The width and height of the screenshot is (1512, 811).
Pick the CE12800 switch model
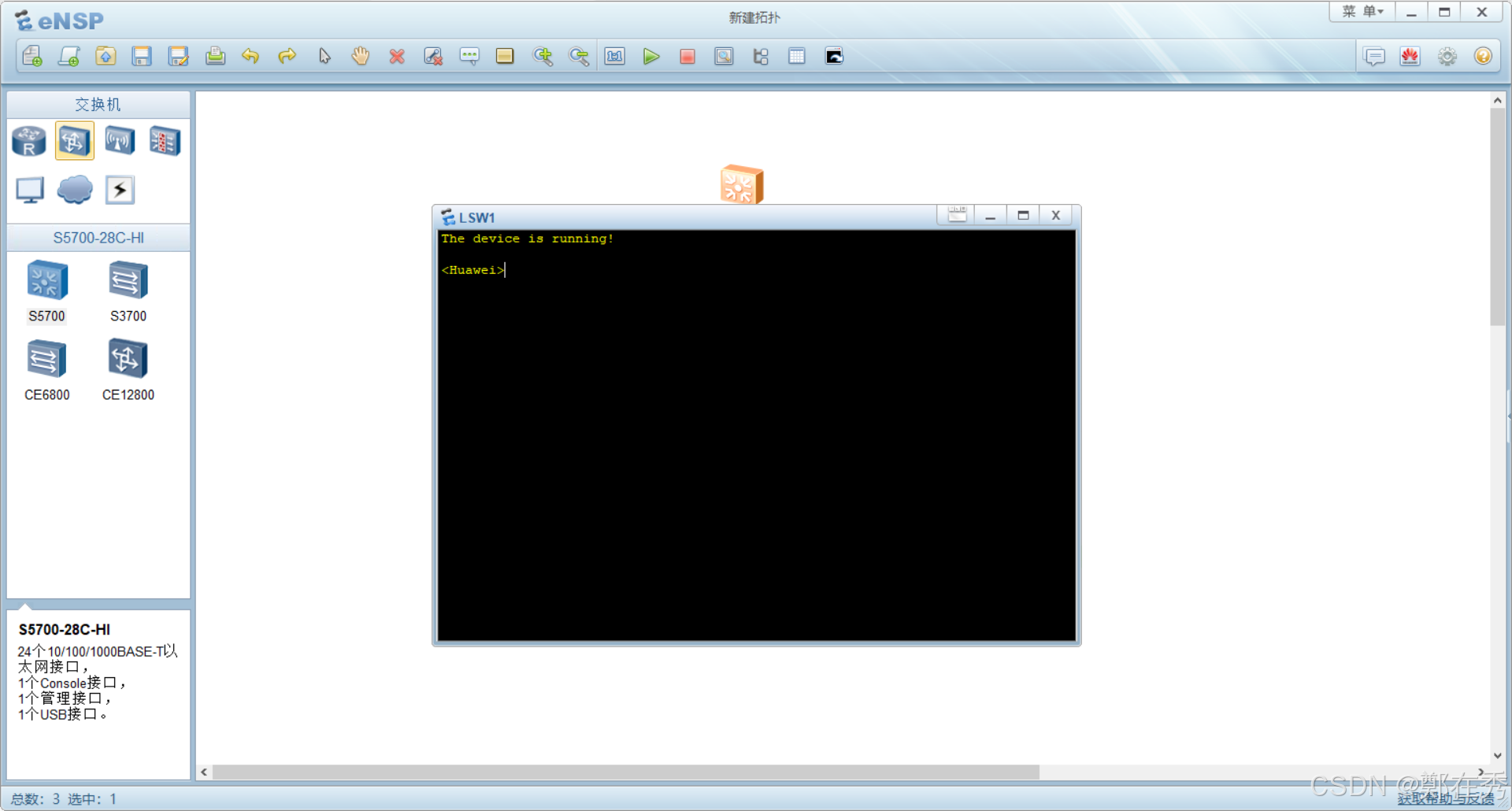[x=128, y=370]
